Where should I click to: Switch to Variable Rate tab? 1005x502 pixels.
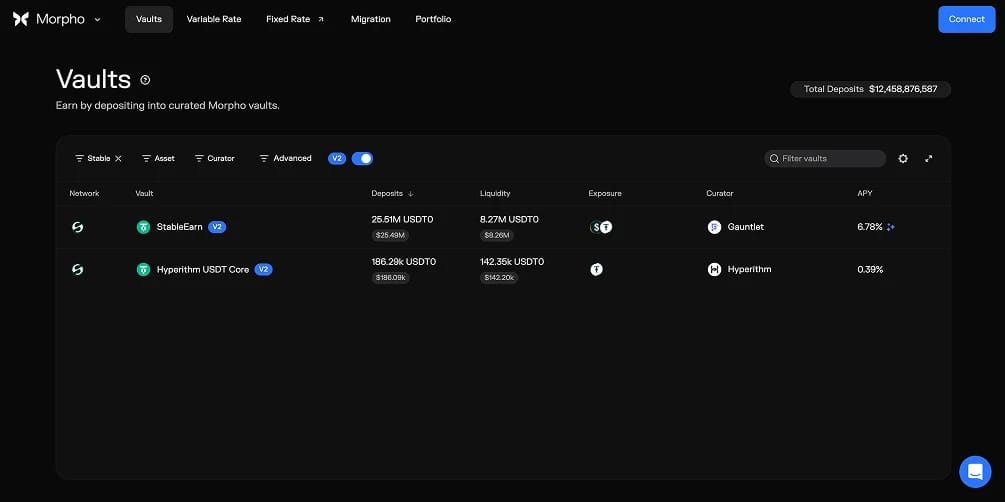(x=214, y=19)
